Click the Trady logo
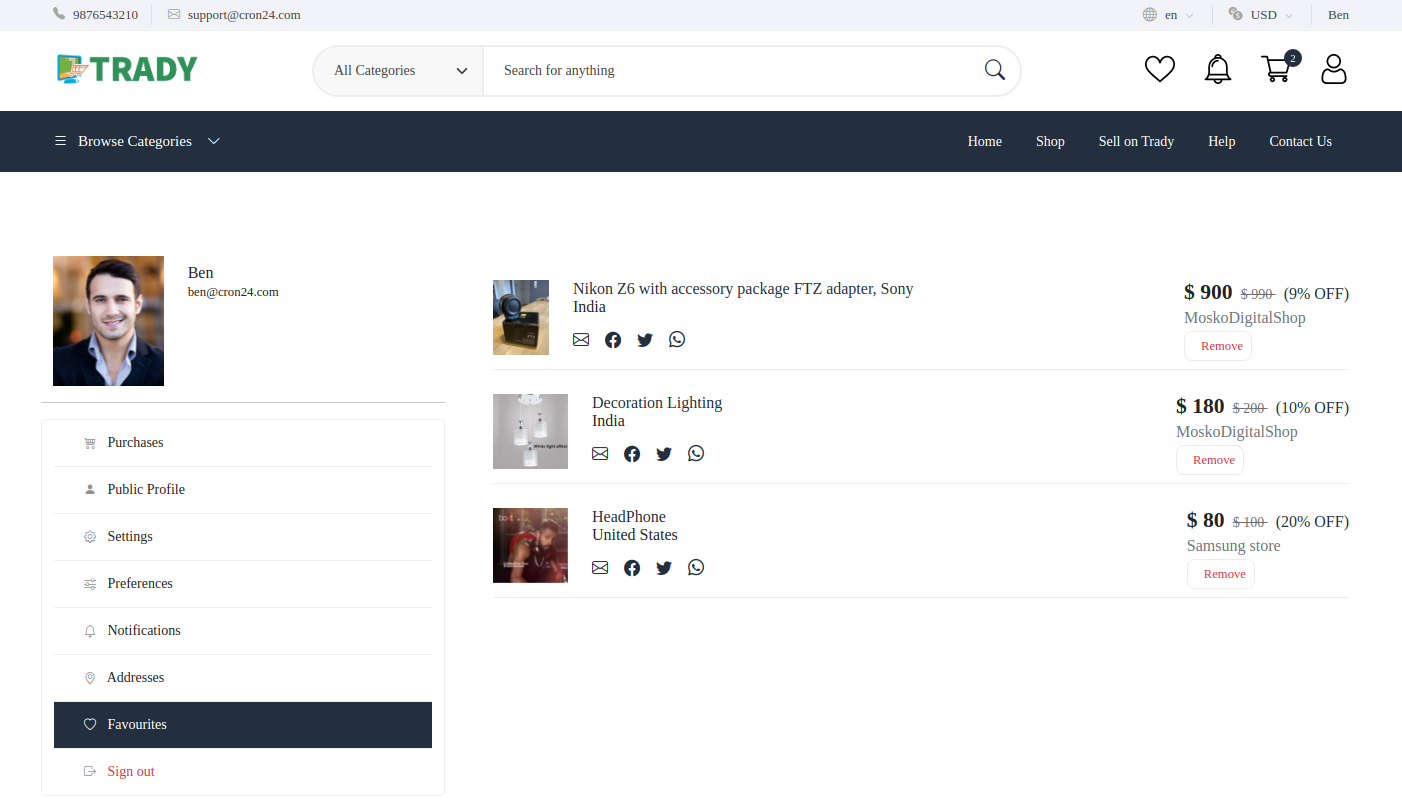 [126, 69]
